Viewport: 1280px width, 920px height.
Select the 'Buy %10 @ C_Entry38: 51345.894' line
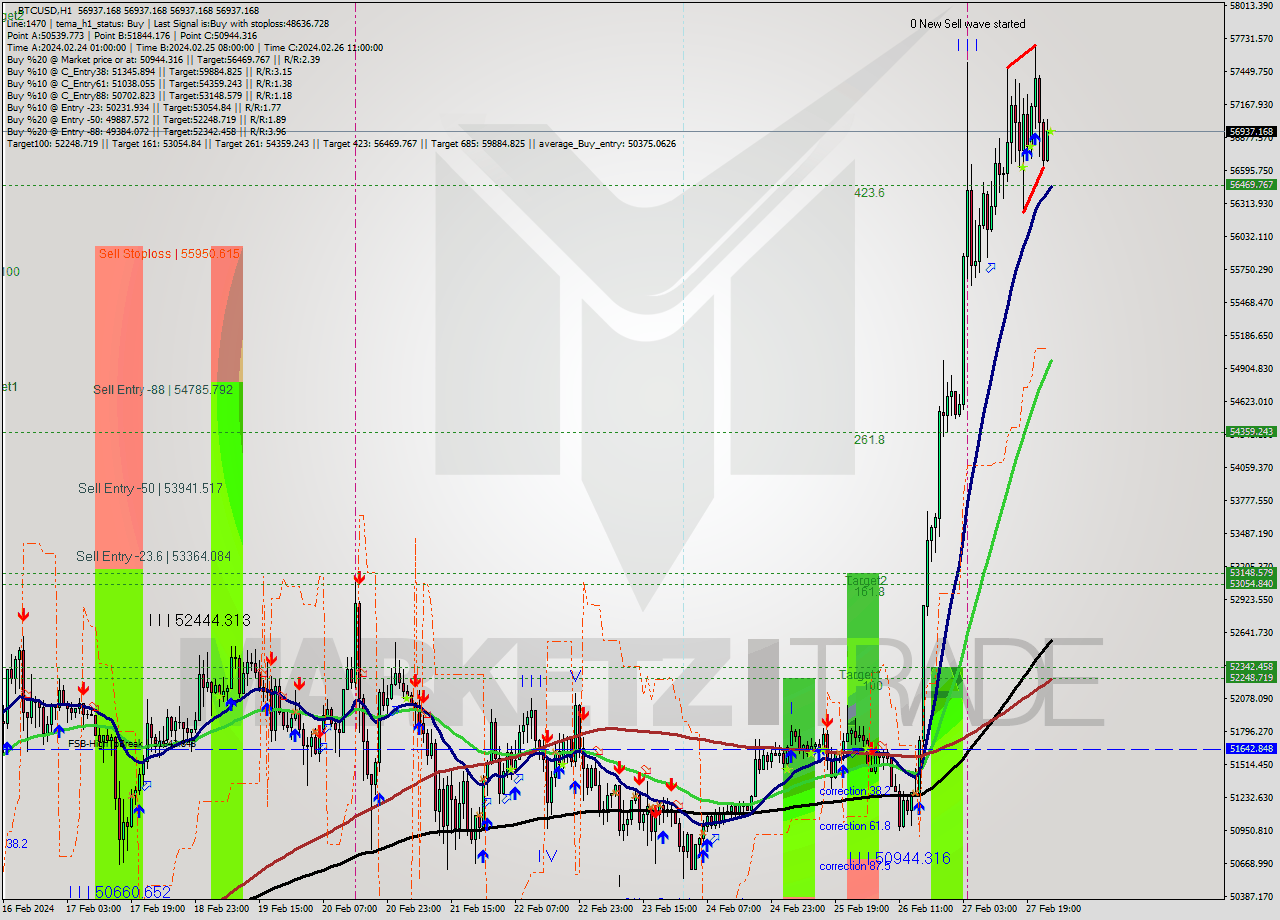149,72
